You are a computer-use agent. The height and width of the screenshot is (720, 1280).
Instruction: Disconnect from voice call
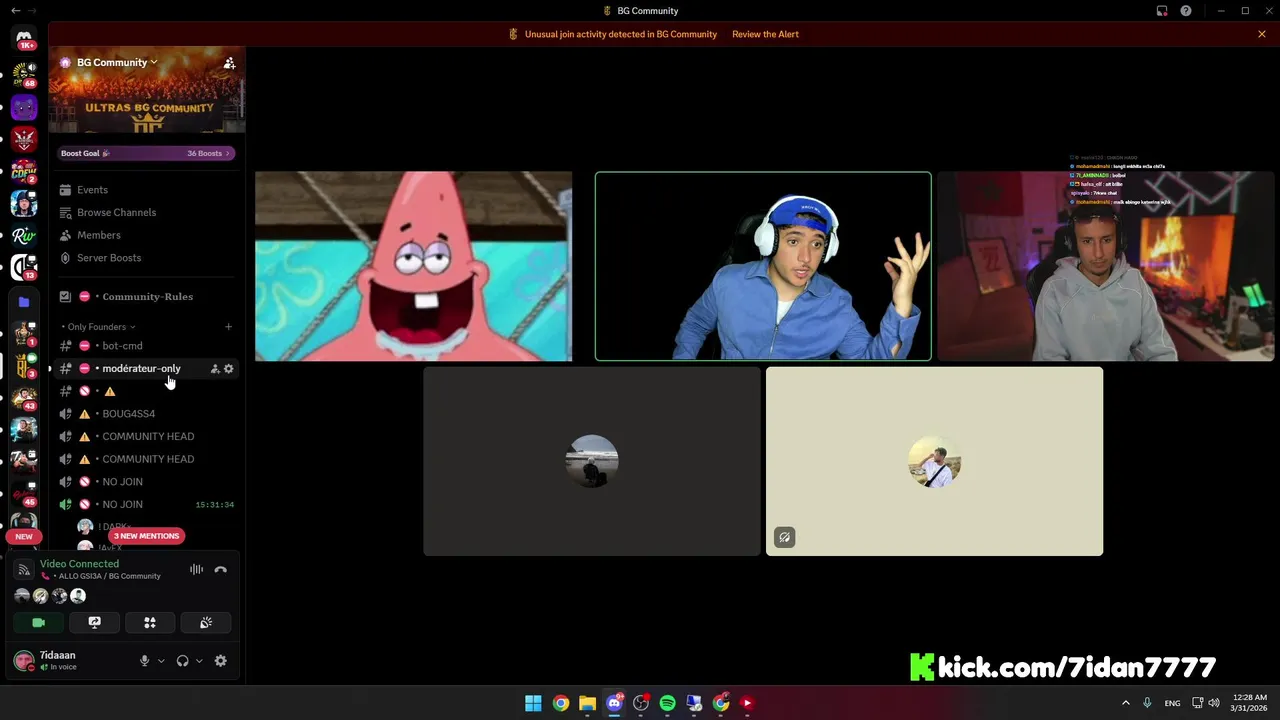click(x=220, y=570)
